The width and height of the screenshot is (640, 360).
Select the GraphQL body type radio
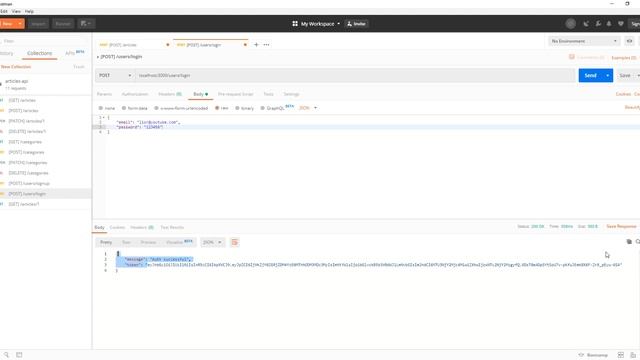[x=262, y=108]
